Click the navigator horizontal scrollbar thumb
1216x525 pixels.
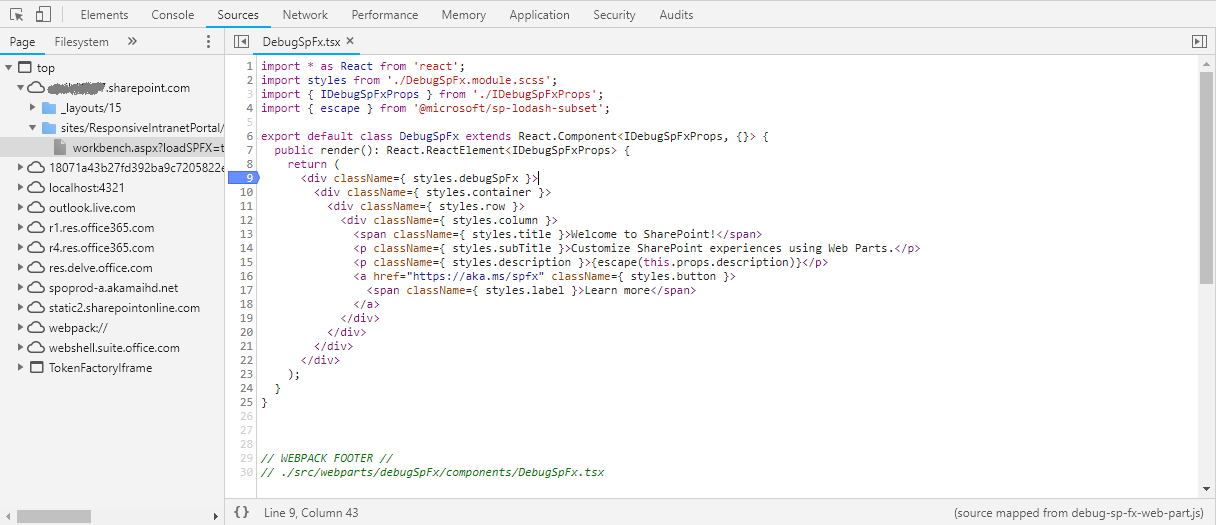[x=68, y=516]
